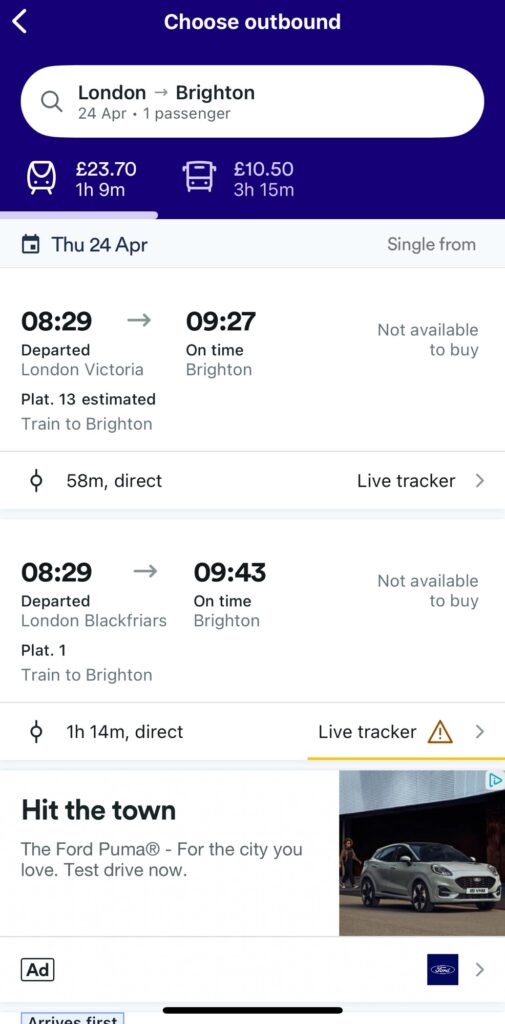Screen dimensions: 505x1024
Task: Open chevron beside first Live tracker
Action: 480,481
